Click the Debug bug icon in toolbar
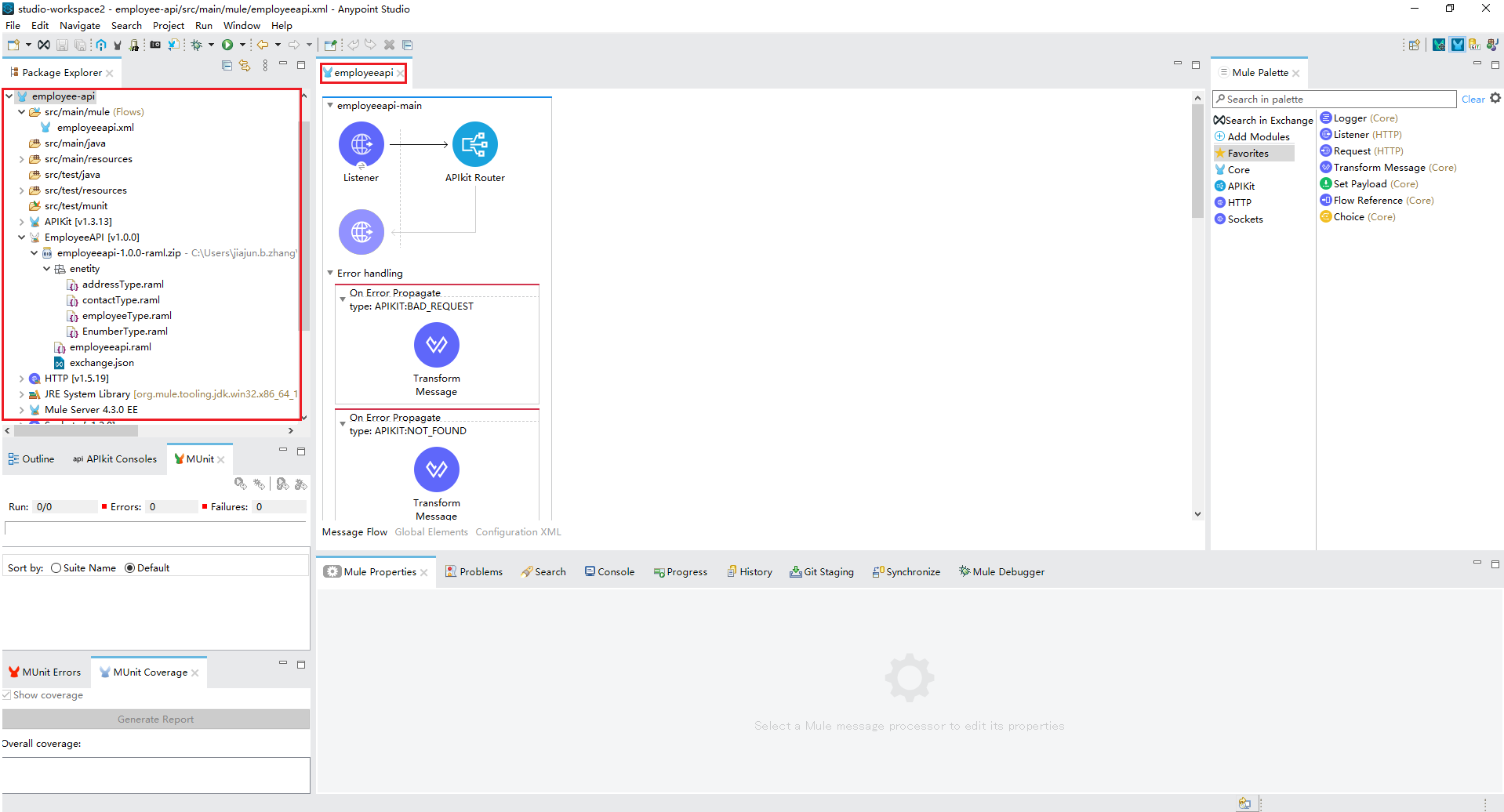 [x=197, y=45]
